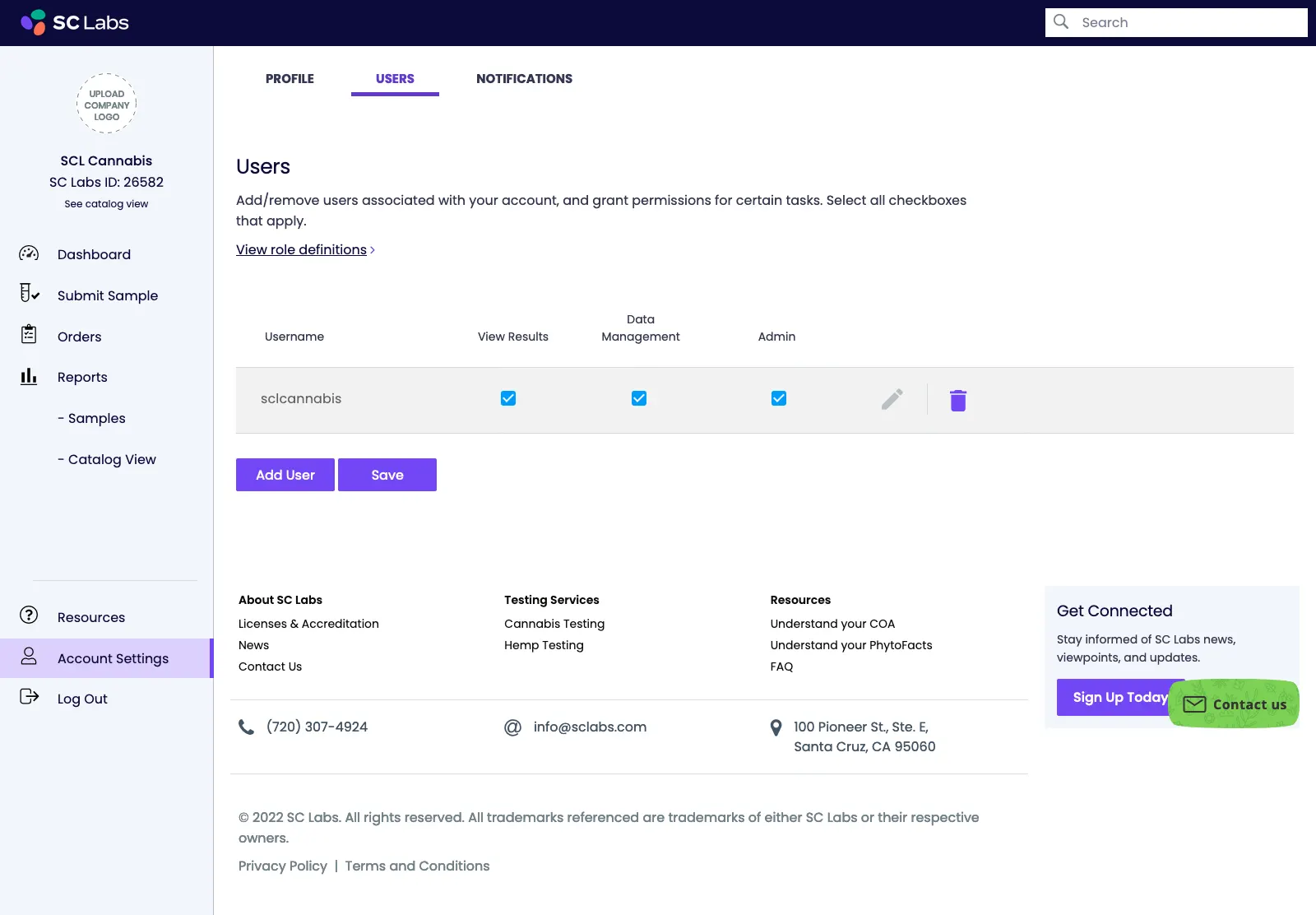Viewport: 1316px width, 915px height.
Task: Toggle Admin checkbox for sclcannabis
Action: (x=779, y=398)
